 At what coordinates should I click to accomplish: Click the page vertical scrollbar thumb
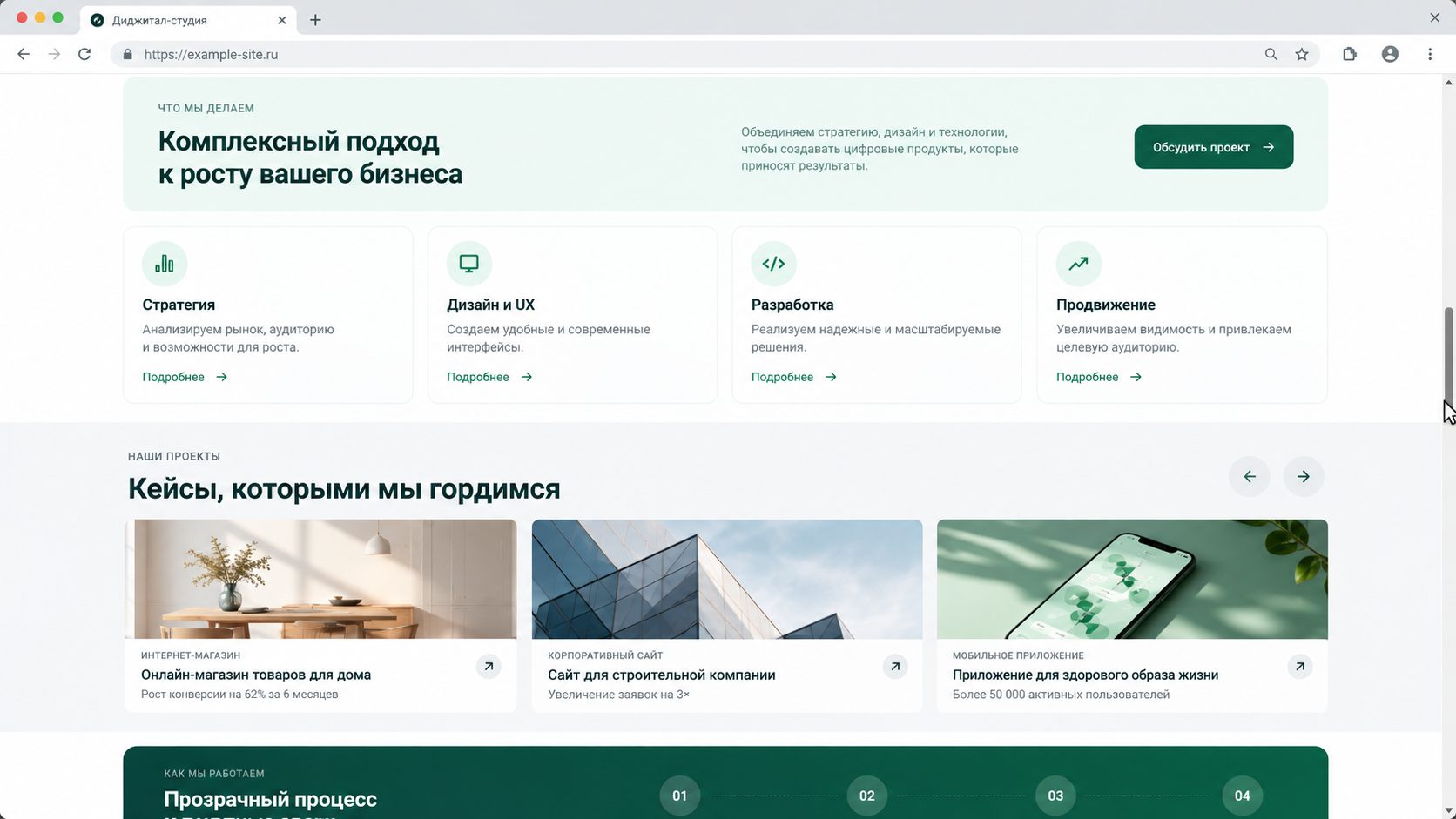(x=1449, y=359)
